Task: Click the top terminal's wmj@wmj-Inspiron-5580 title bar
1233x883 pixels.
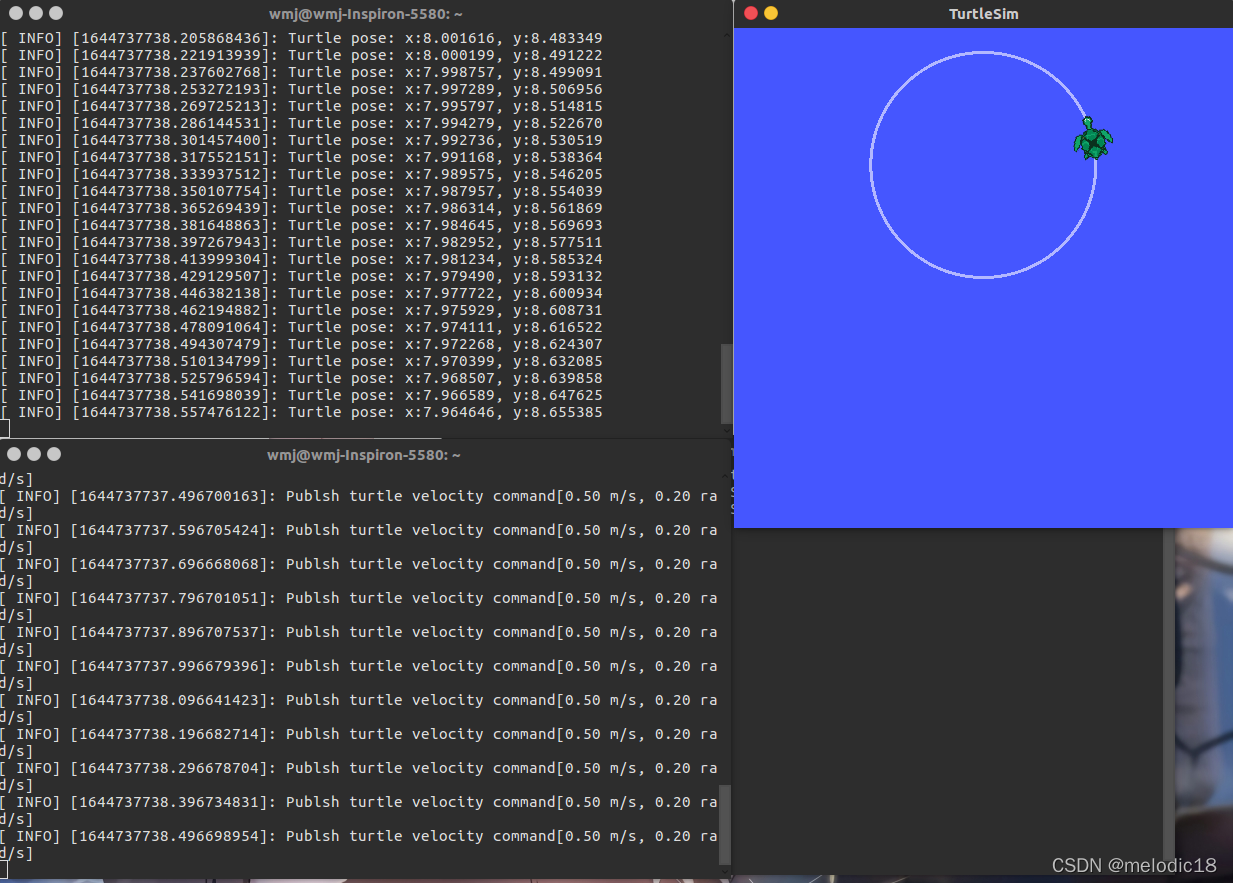Action: tap(365, 14)
